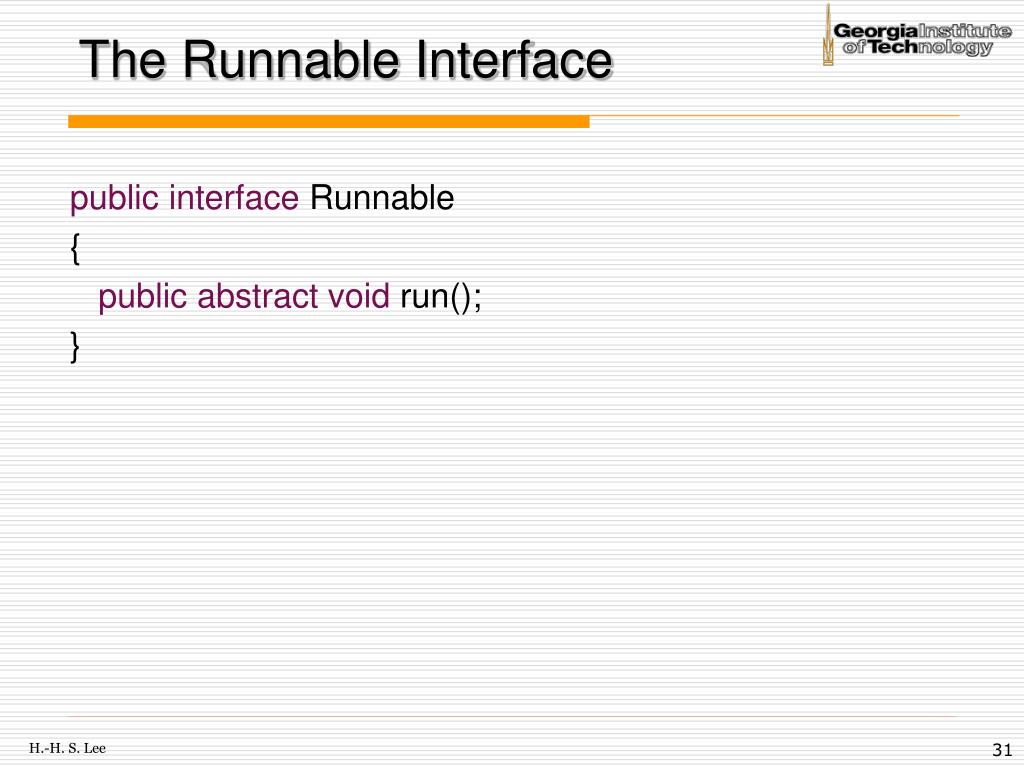This screenshot has width=1024, height=768.
Task: Click the purple keyword public interface
Action: pos(184,199)
